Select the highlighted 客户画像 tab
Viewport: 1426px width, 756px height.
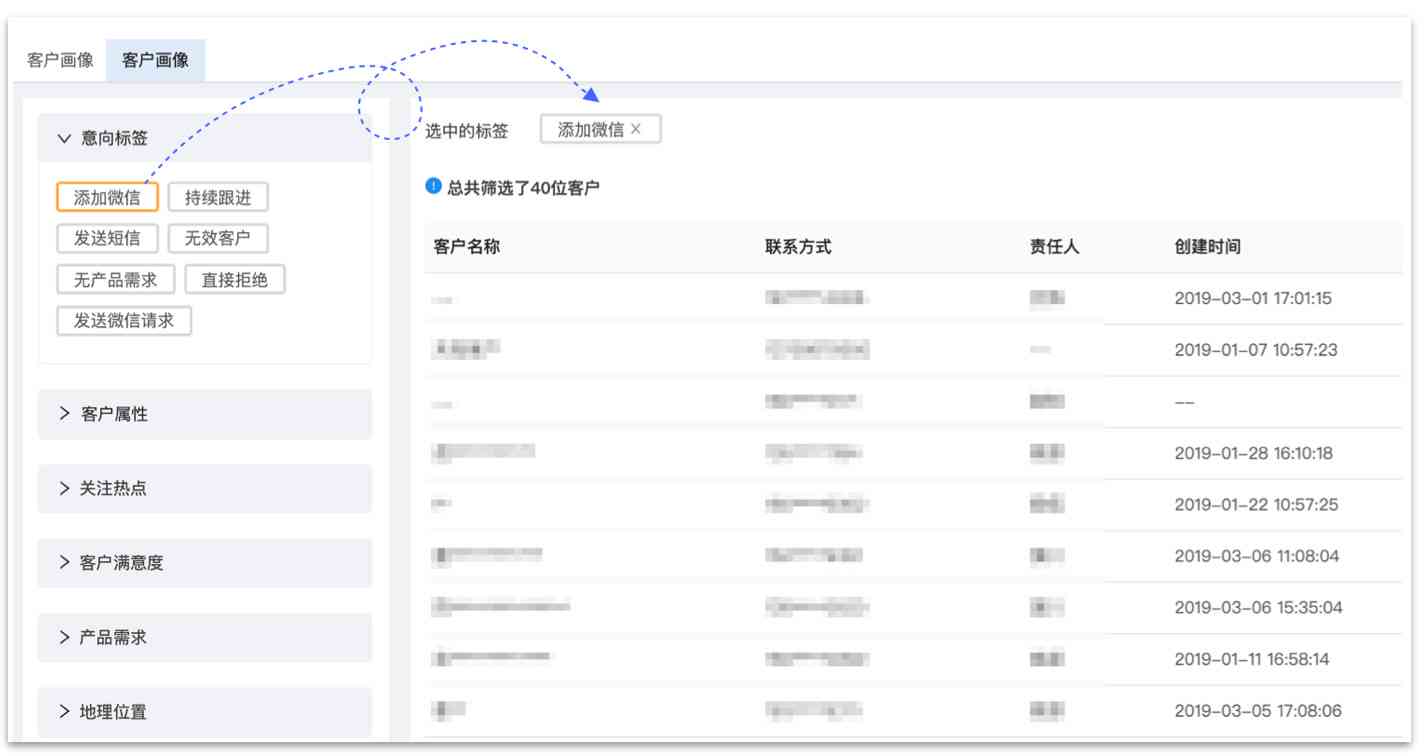tap(155, 60)
